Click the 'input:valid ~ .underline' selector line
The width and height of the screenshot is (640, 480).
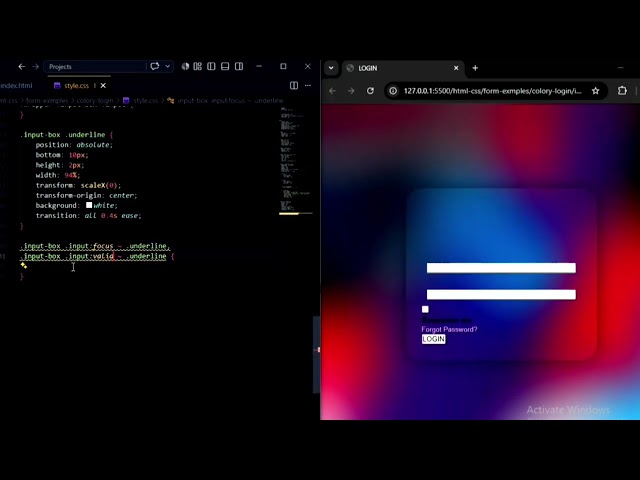97,256
